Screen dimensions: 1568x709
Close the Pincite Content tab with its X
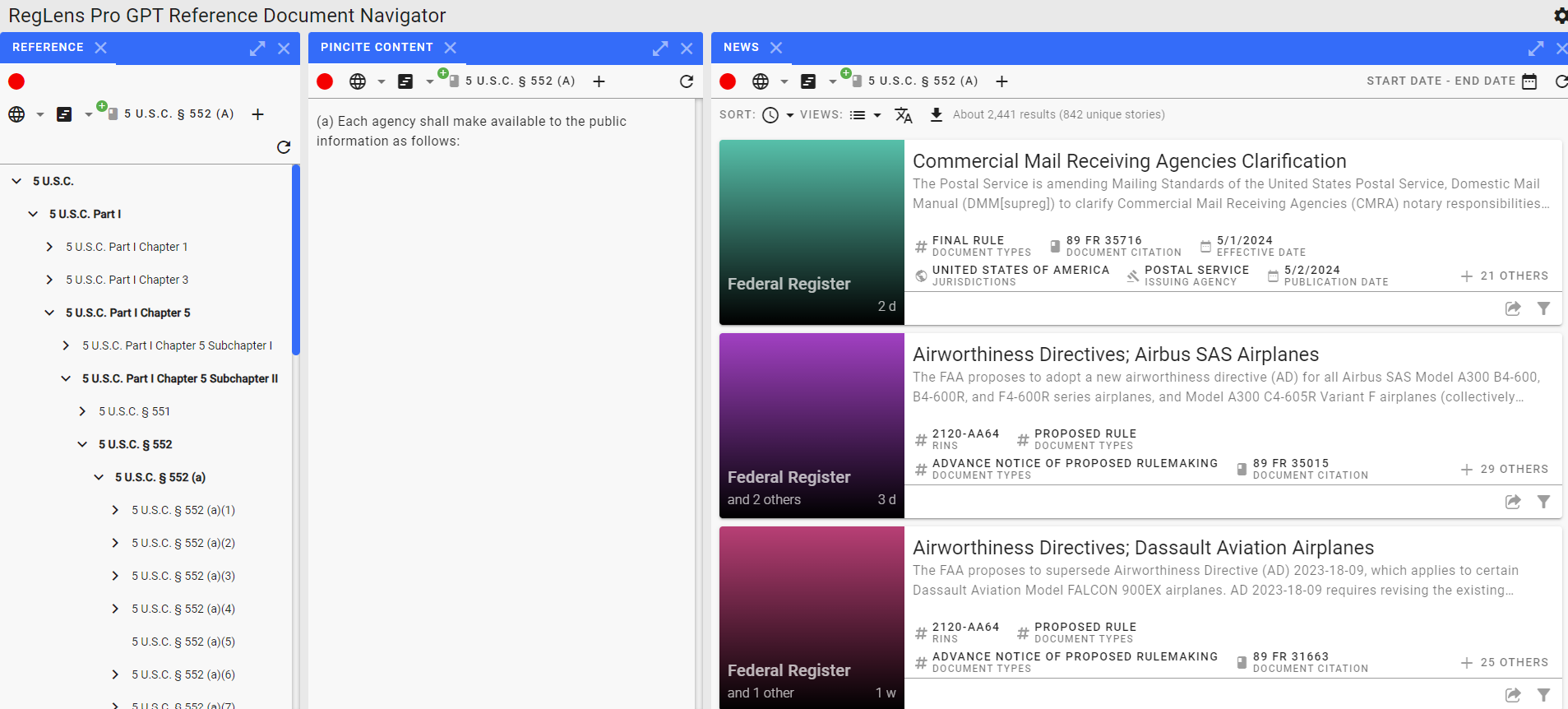[450, 48]
